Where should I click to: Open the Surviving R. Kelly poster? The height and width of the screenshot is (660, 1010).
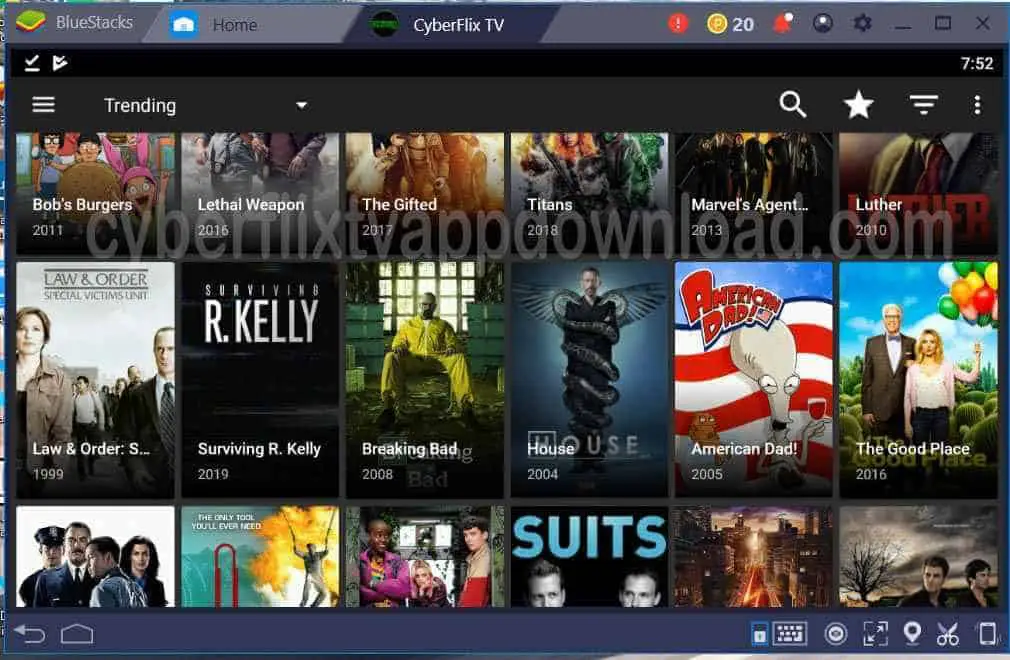pos(260,380)
